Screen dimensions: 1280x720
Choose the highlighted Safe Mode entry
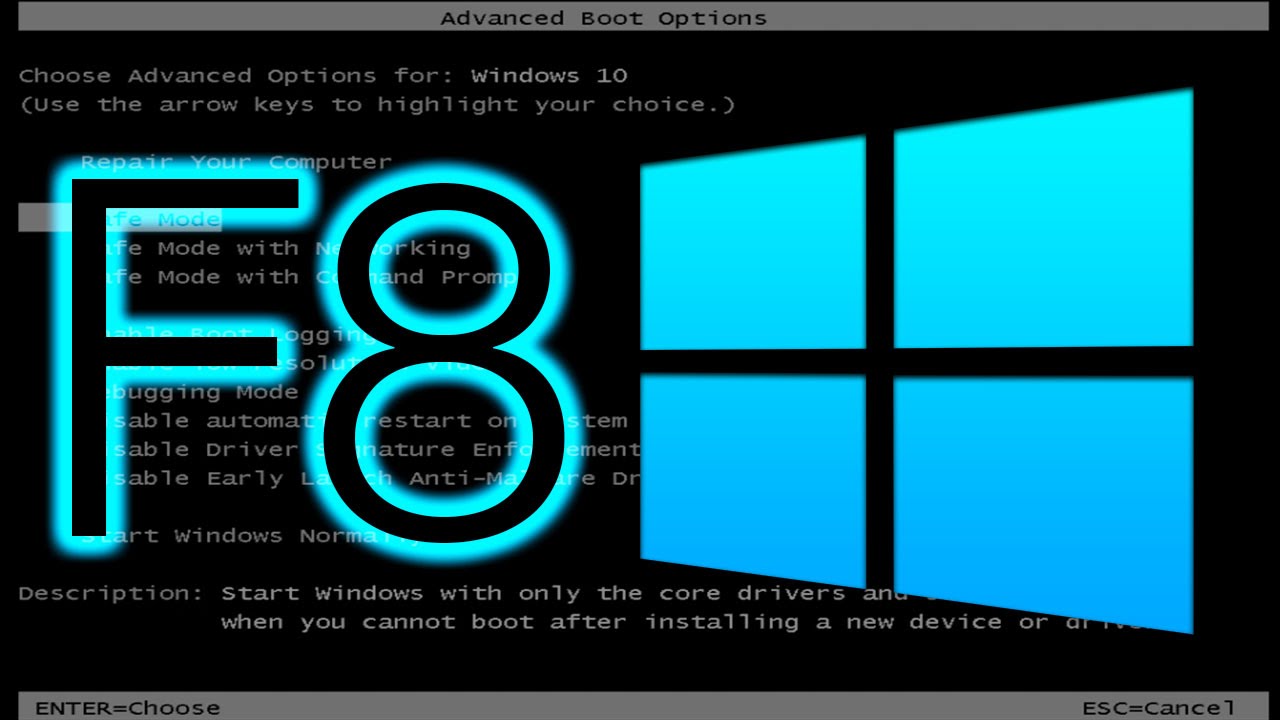tap(120, 219)
